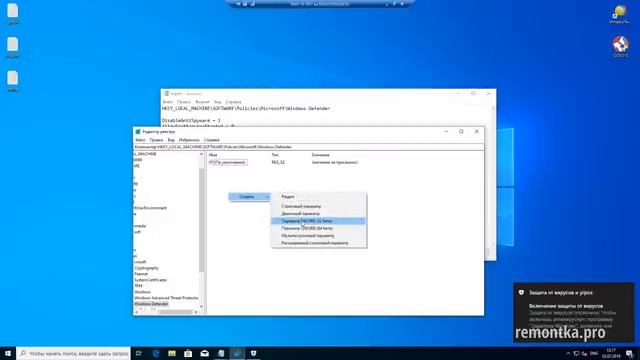Open the top-right desktop shortcut icon
Viewport: 640px width, 360px height.
point(620,14)
